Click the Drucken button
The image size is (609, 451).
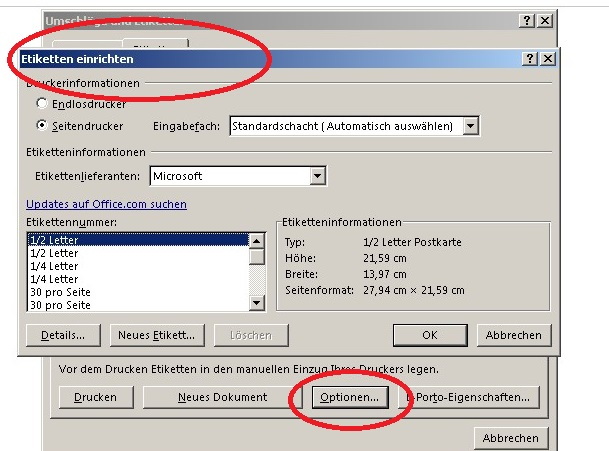[95, 397]
